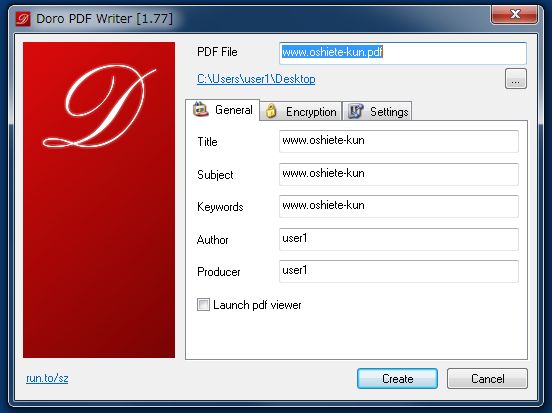
Task: Click the General tab icon
Action: point(201,109)
